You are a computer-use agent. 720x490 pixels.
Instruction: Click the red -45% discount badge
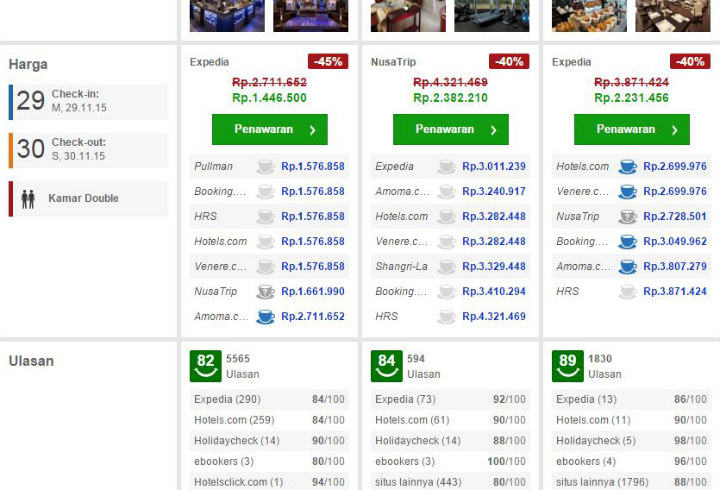point(328,62)
